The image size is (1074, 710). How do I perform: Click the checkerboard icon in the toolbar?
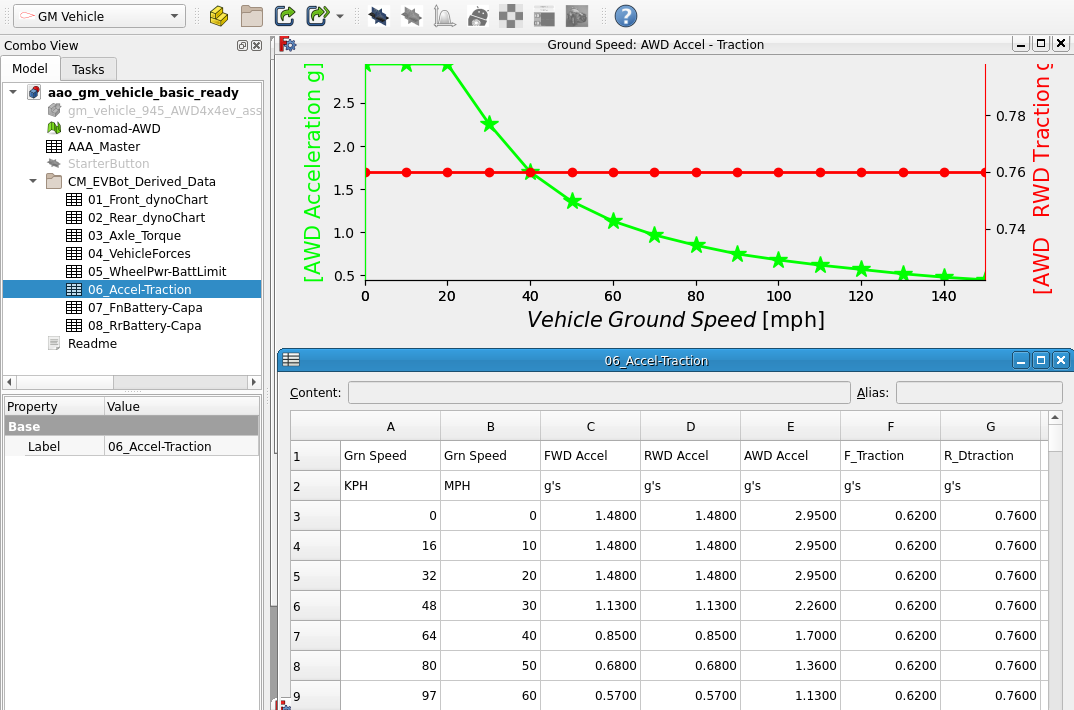(x=511, y=16)
